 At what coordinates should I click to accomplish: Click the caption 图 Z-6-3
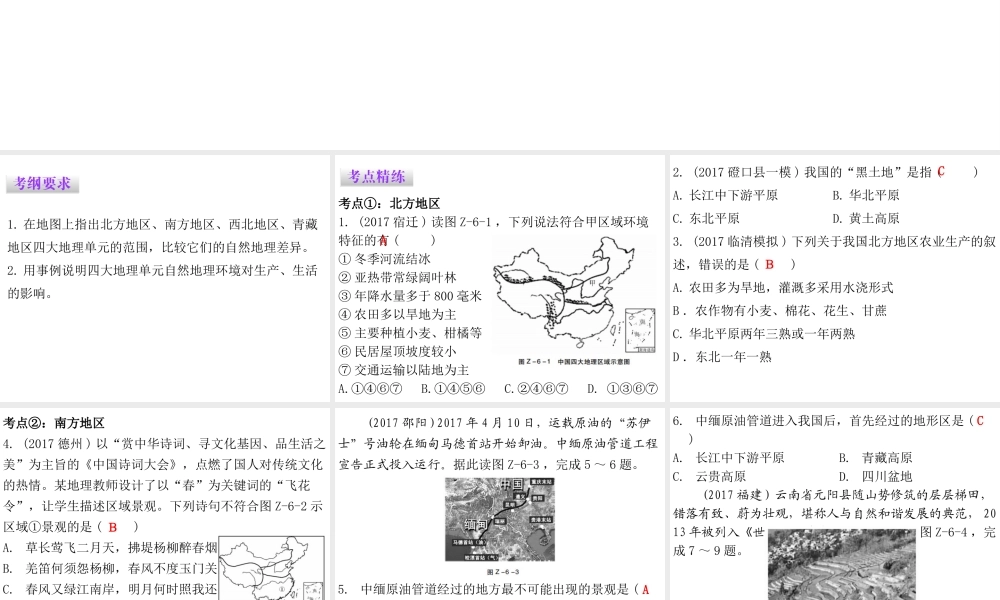tap(503, 572)
